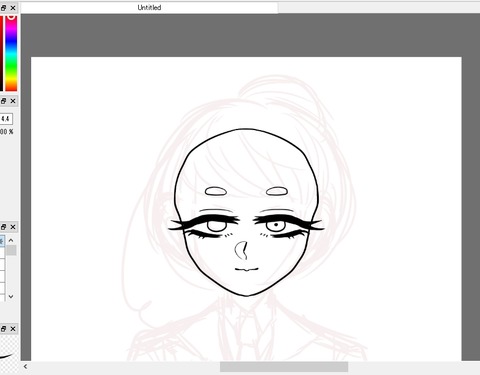Click the list panel's vertical scrollbar thumb
This screenshot has width=480, height=375.
[x=11, y=250]
